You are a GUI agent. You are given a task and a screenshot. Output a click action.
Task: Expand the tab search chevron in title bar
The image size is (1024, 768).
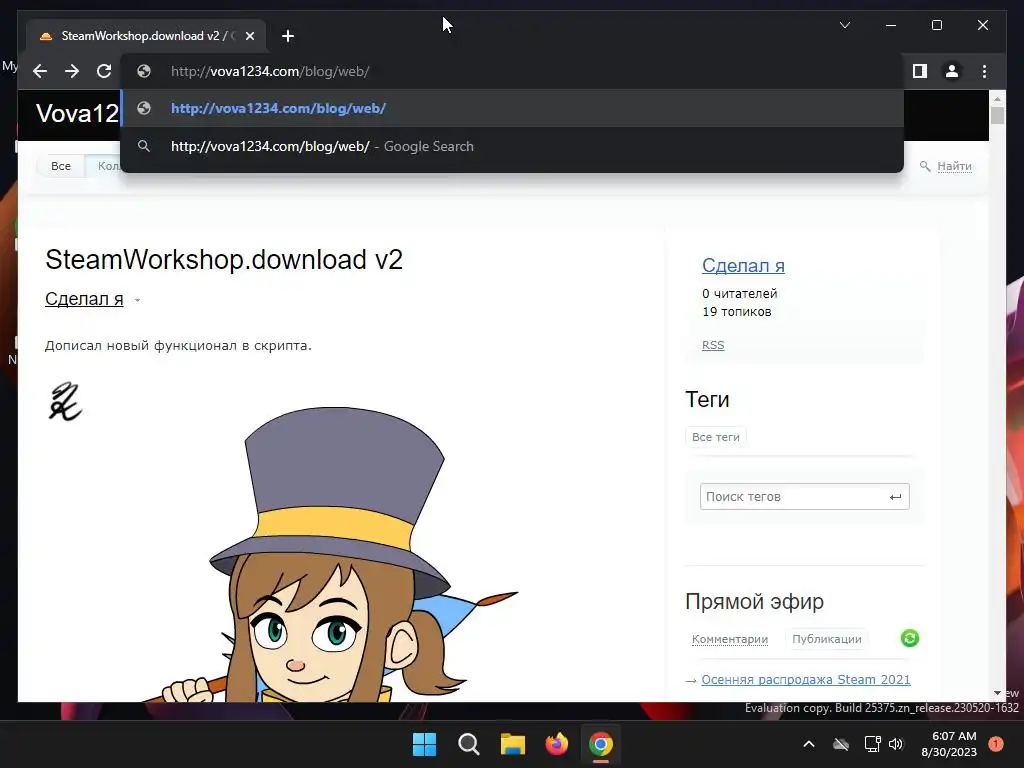click(x=844, y=25)
